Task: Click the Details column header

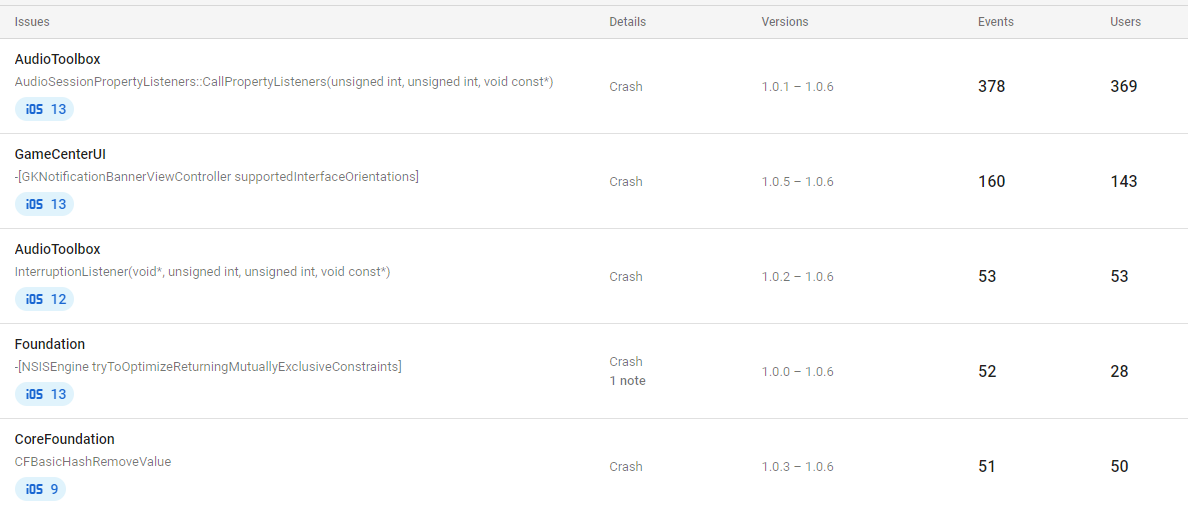Action: pos(627,21)
